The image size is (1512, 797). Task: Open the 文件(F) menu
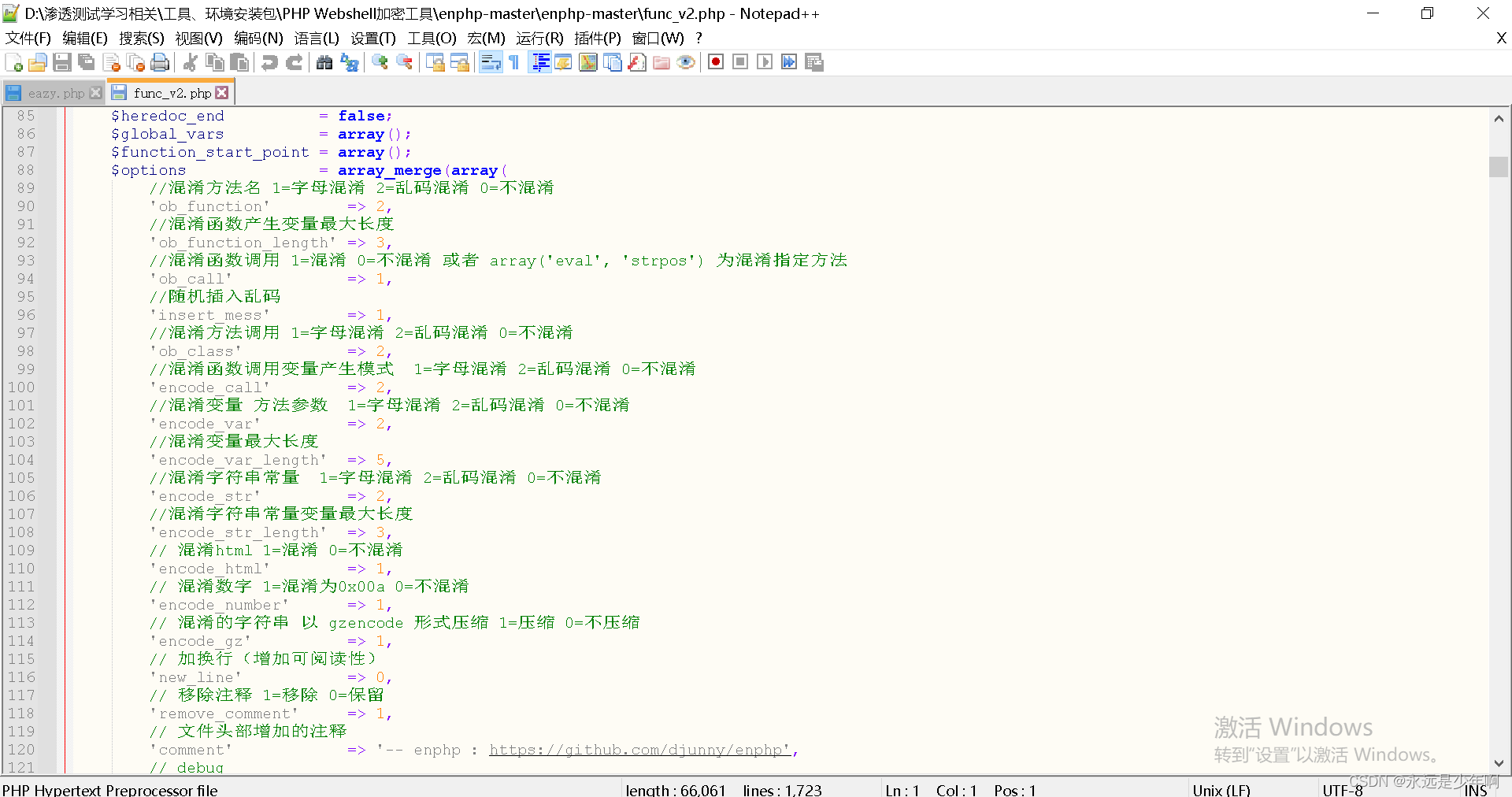coord(28,38)
